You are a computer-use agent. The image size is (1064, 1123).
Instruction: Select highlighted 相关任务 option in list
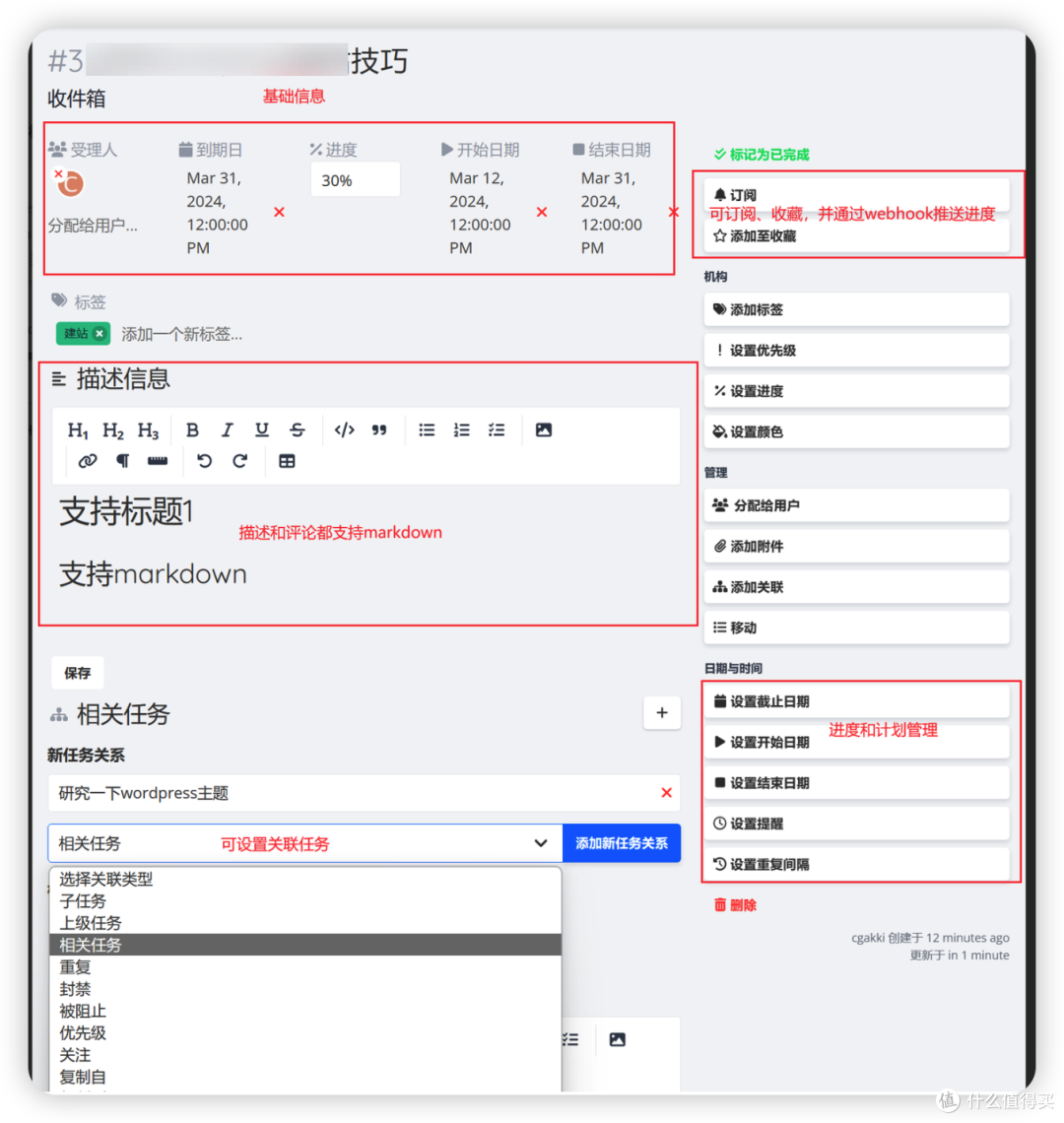(x=305, y=945)
